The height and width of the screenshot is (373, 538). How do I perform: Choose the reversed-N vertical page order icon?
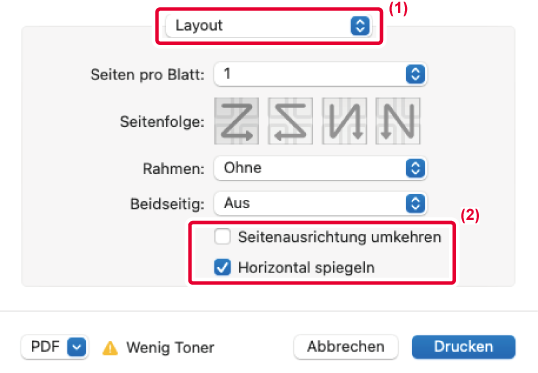click(x=344, y=121)
